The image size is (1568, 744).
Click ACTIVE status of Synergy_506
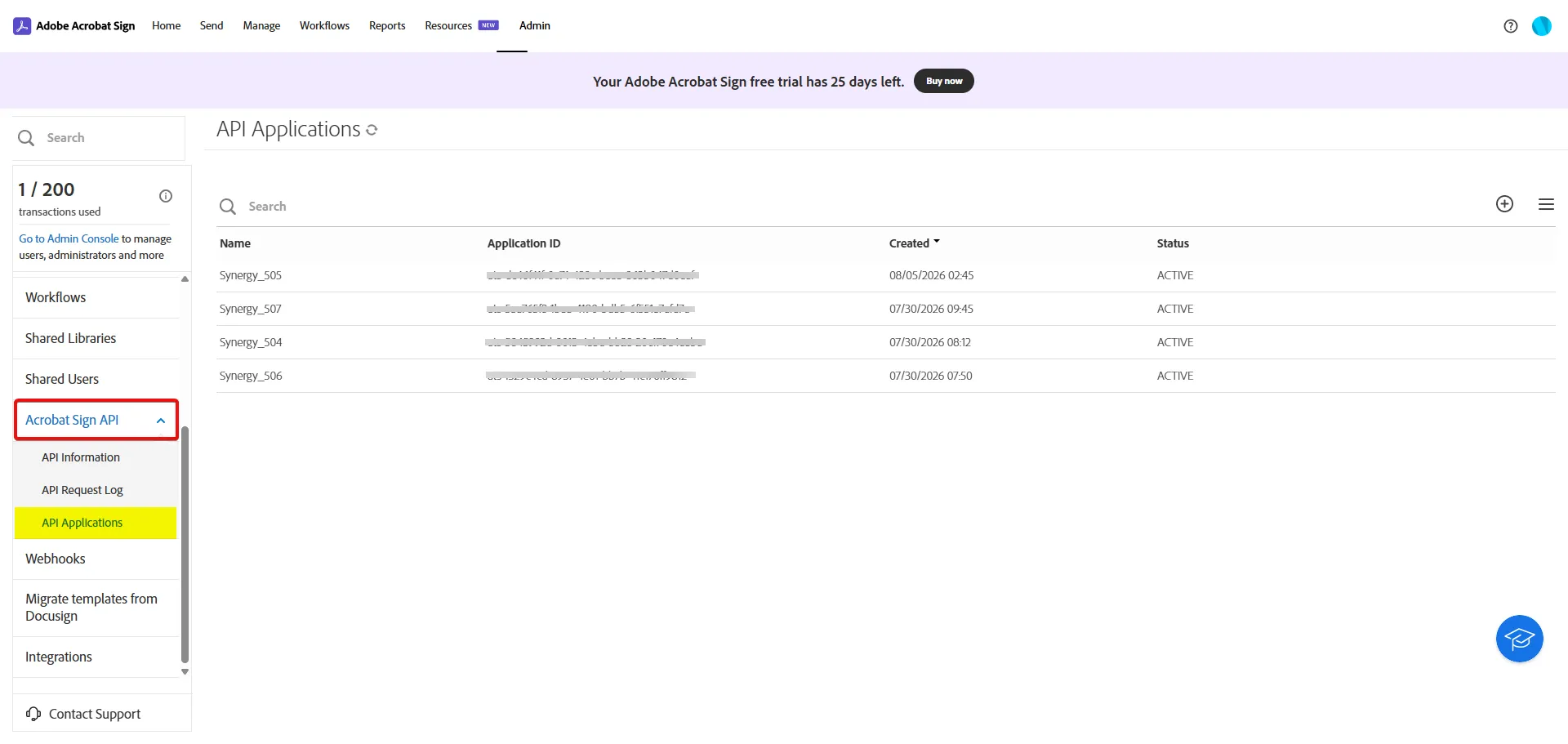1175,376
